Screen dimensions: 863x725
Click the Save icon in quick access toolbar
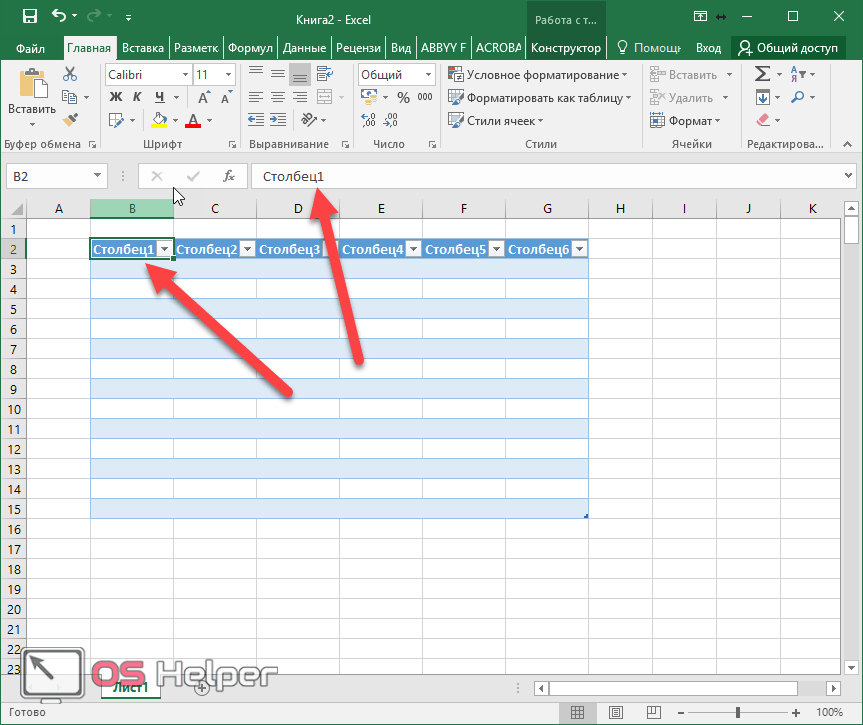click(29, 17)
